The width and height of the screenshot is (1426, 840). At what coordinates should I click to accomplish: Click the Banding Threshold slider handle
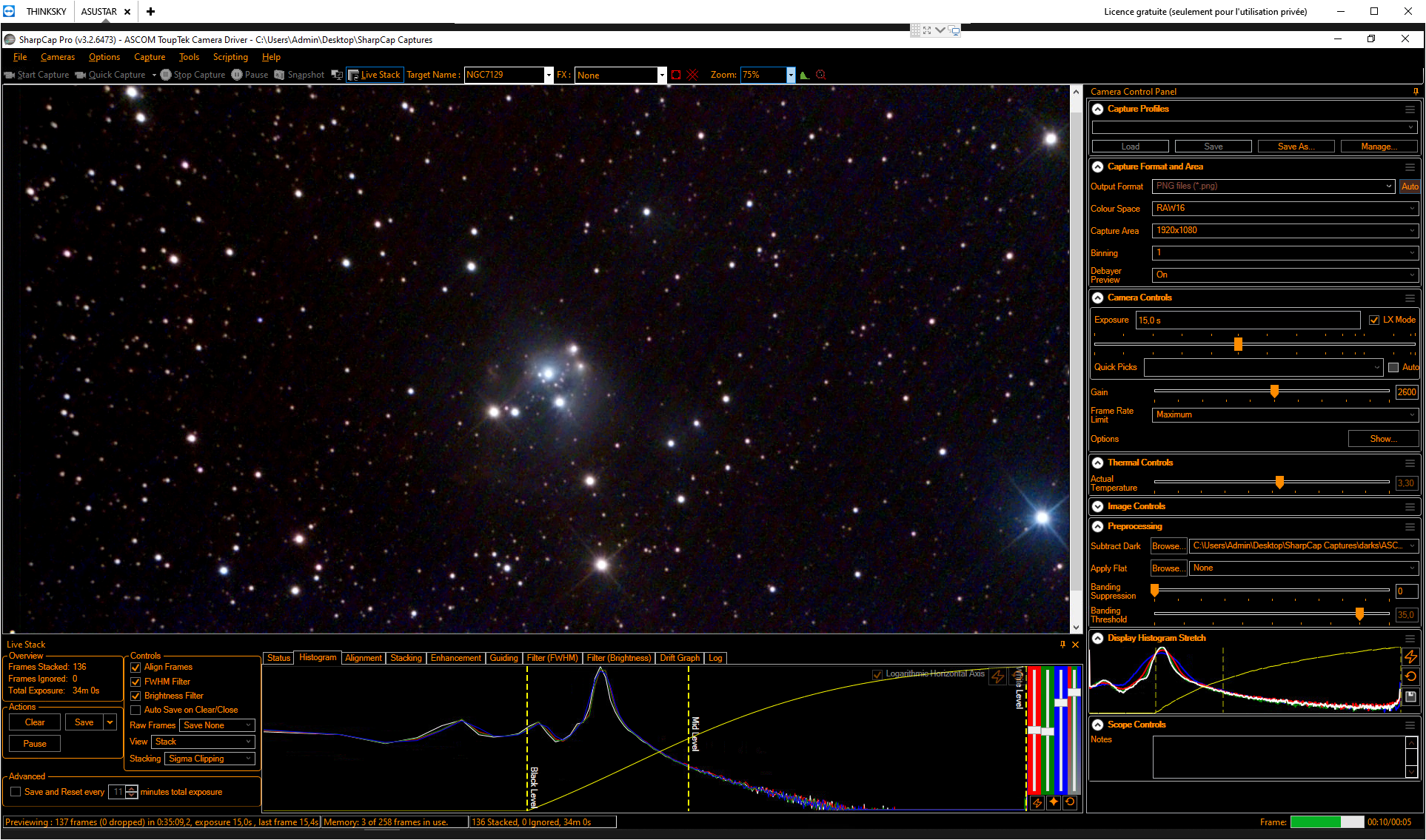click(x=1359, y=614)
